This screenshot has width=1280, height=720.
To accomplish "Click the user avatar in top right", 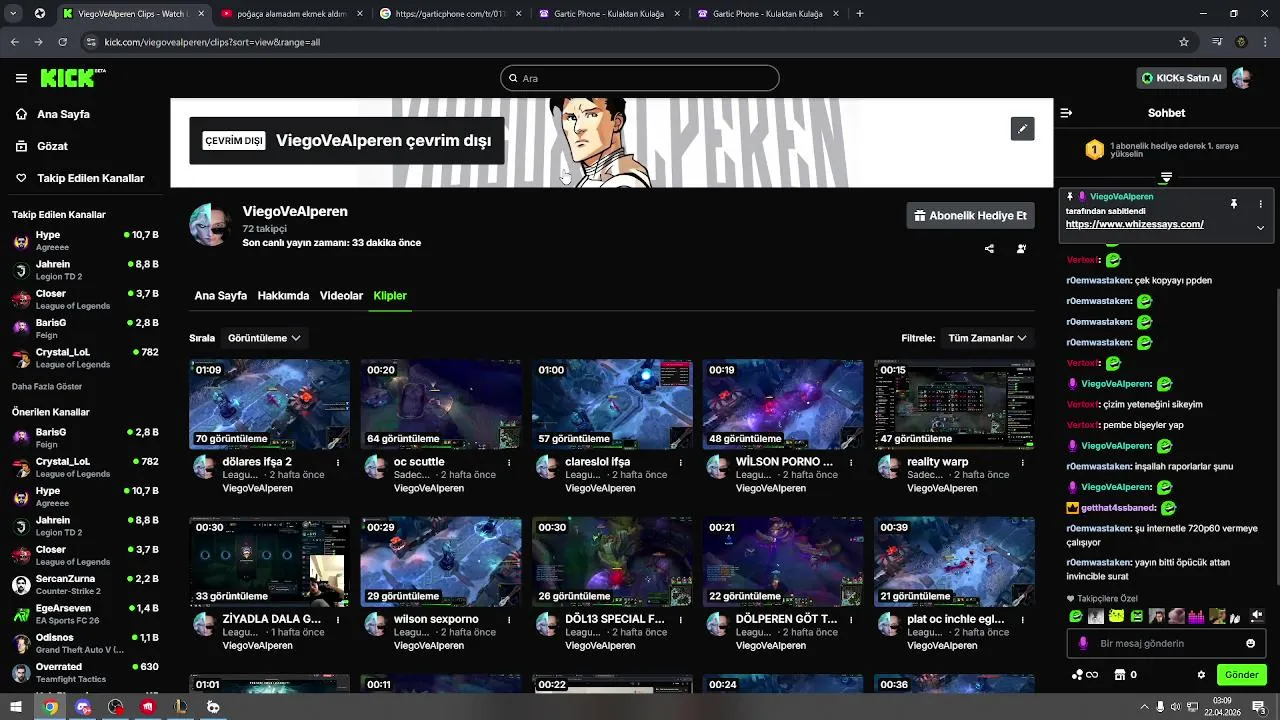I will 1242,78.
